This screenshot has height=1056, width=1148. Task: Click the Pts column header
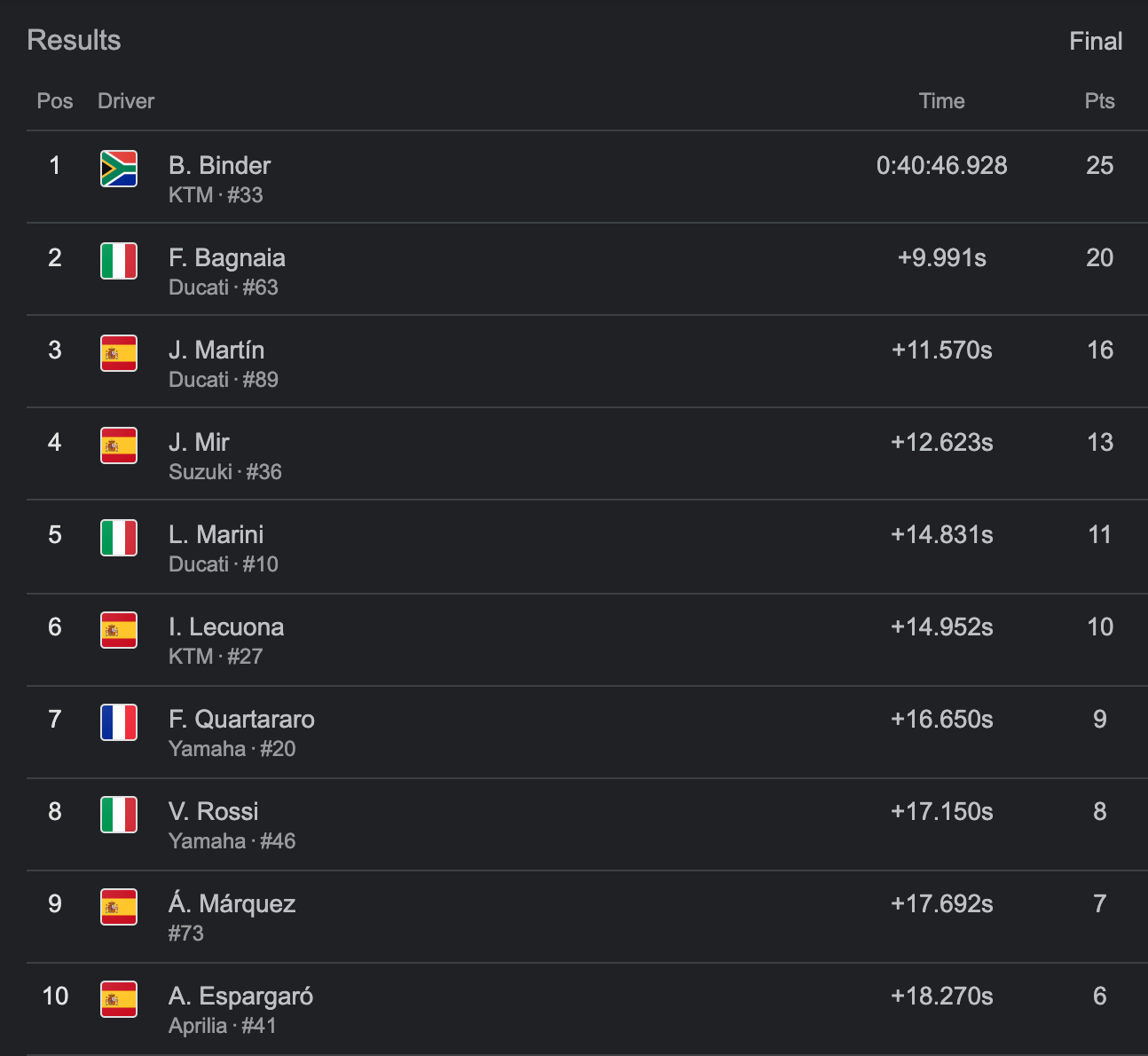[x=1099, y=101]
